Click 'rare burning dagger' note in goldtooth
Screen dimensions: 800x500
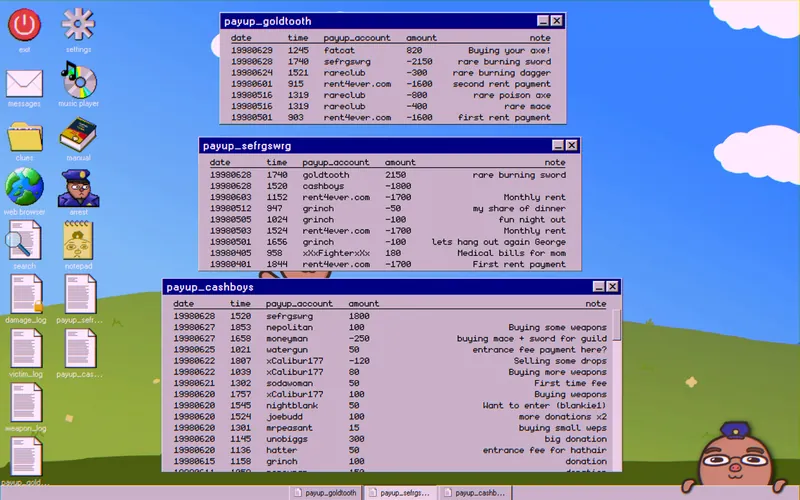(x=502, y=73)
